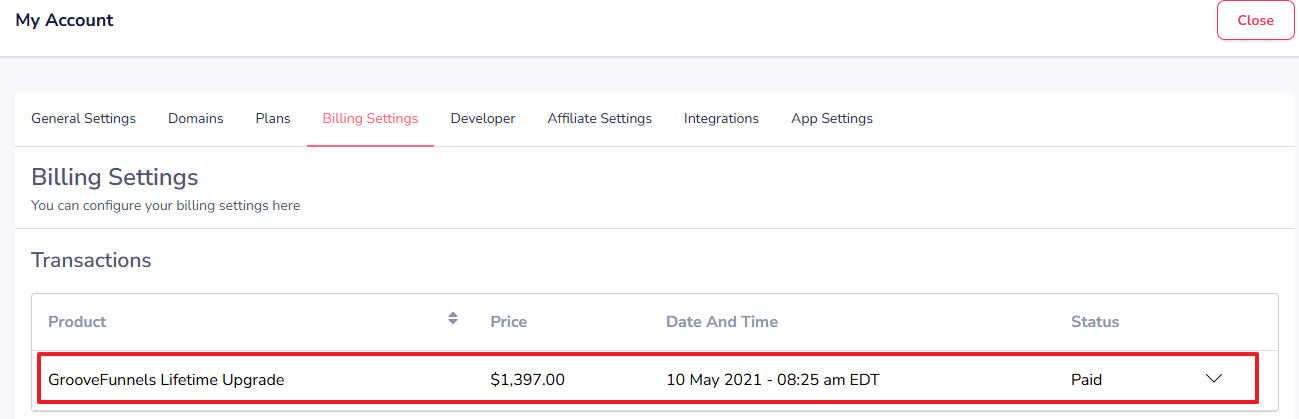This screenshot has height=419, width=1299.
Task: Close the My Account panel
Action: (1255, 20)
